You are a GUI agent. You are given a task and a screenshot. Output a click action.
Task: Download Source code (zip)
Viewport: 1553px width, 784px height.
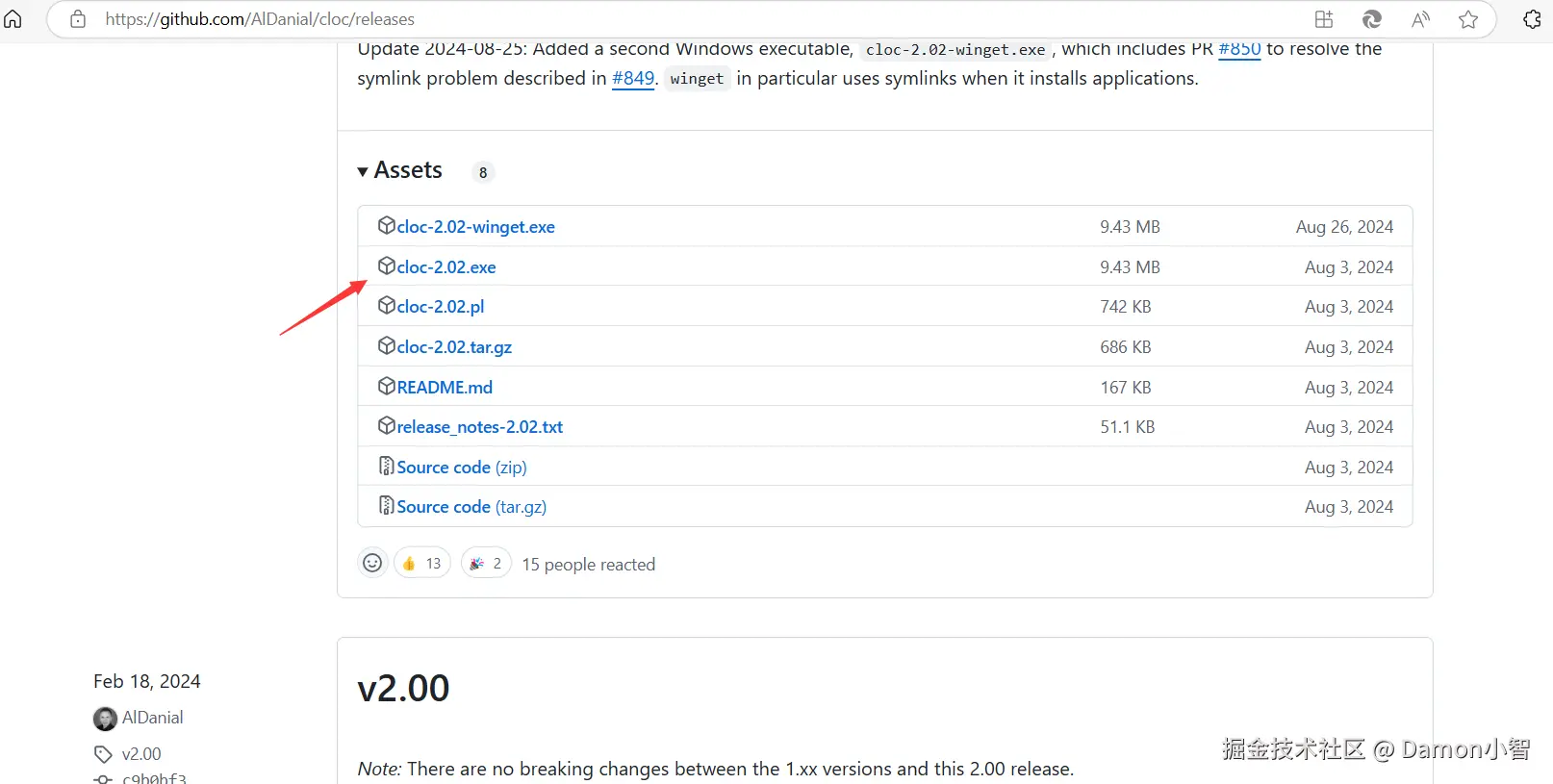(462, 468)
